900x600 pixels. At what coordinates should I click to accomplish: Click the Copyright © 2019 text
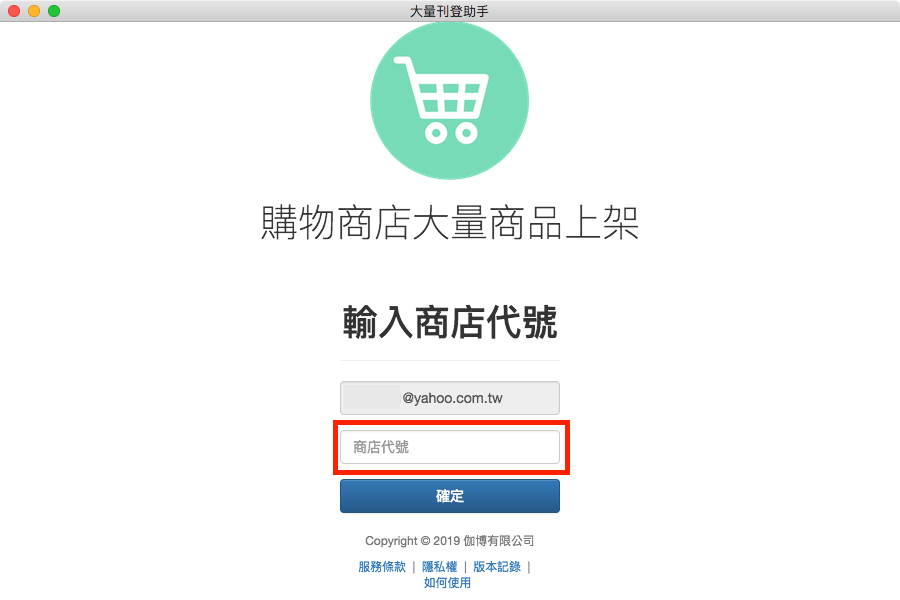pyautogui.click(x=413, y=541)
